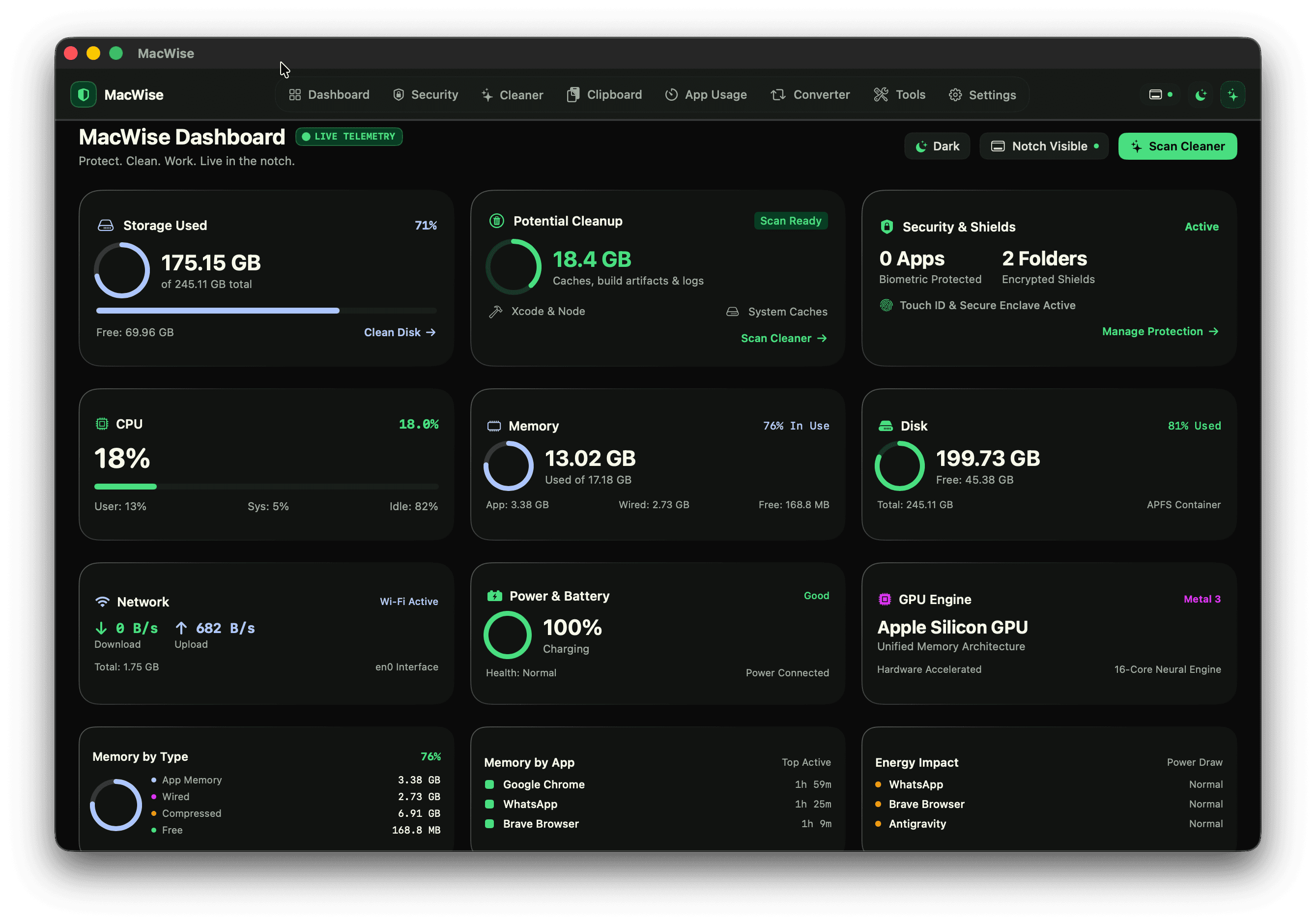Click the Scan Ready badge
1316x924 pixels.
[x=790, y=221]
